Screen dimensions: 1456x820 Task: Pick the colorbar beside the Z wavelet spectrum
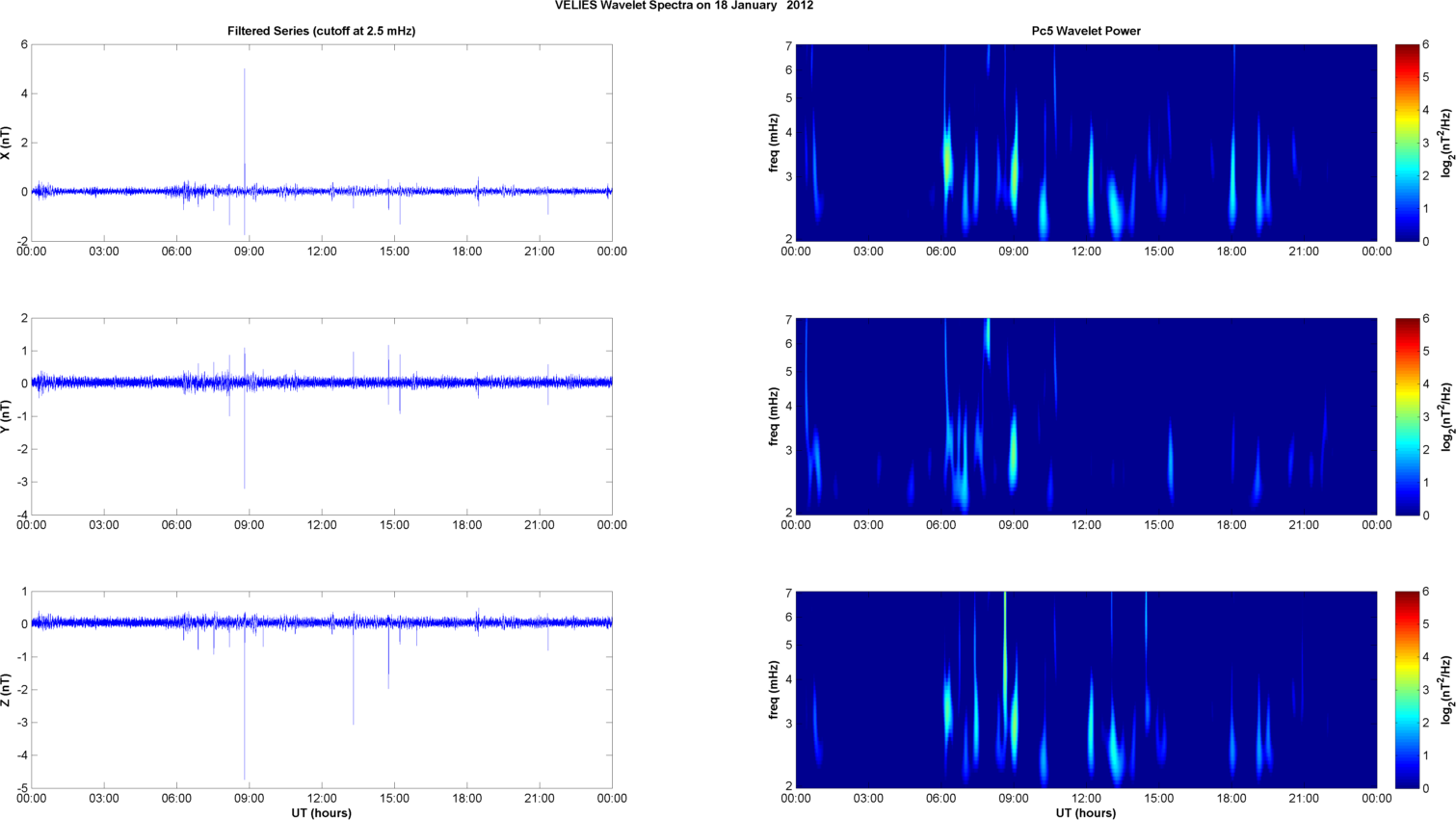pyautogui.click(x=1407, y=690)
